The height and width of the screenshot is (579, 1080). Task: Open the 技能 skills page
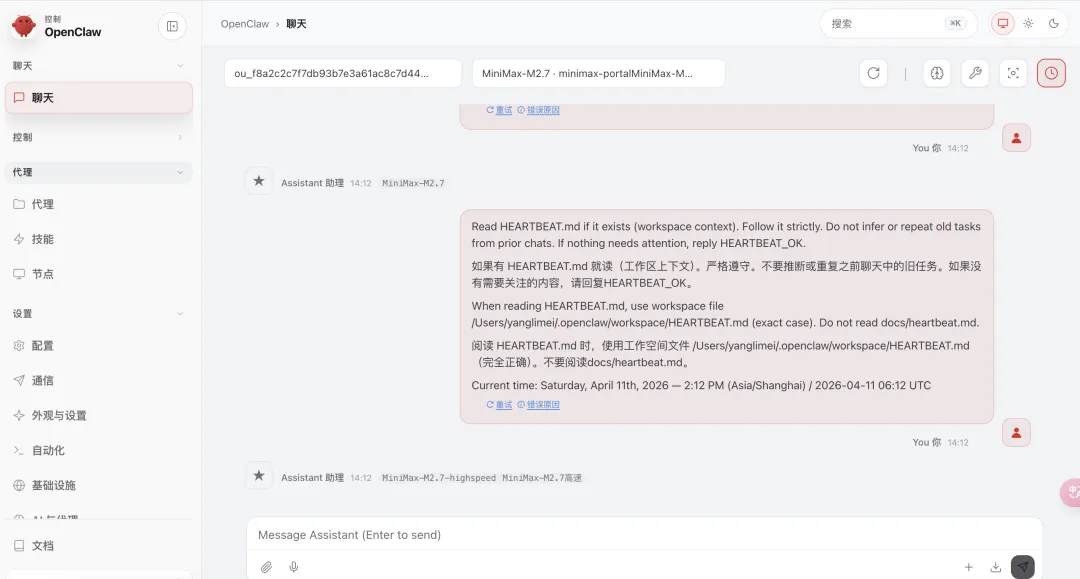(98, 239)
